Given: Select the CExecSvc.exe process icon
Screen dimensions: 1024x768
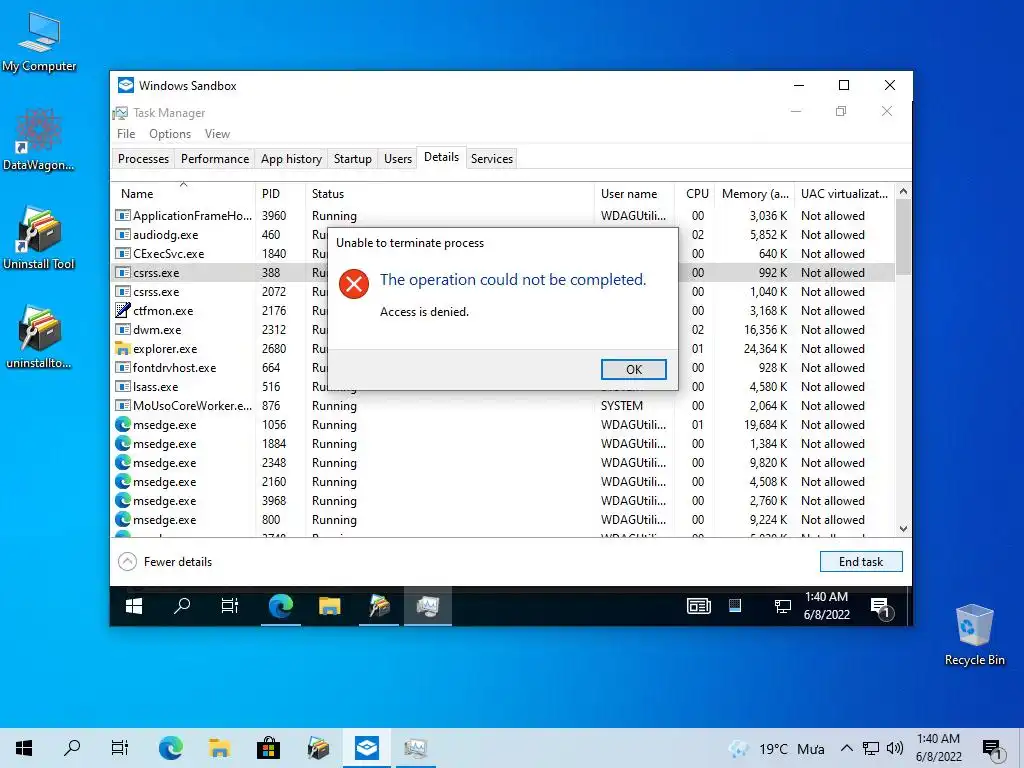Looking at the screenshot, I should tap(122, 253).
